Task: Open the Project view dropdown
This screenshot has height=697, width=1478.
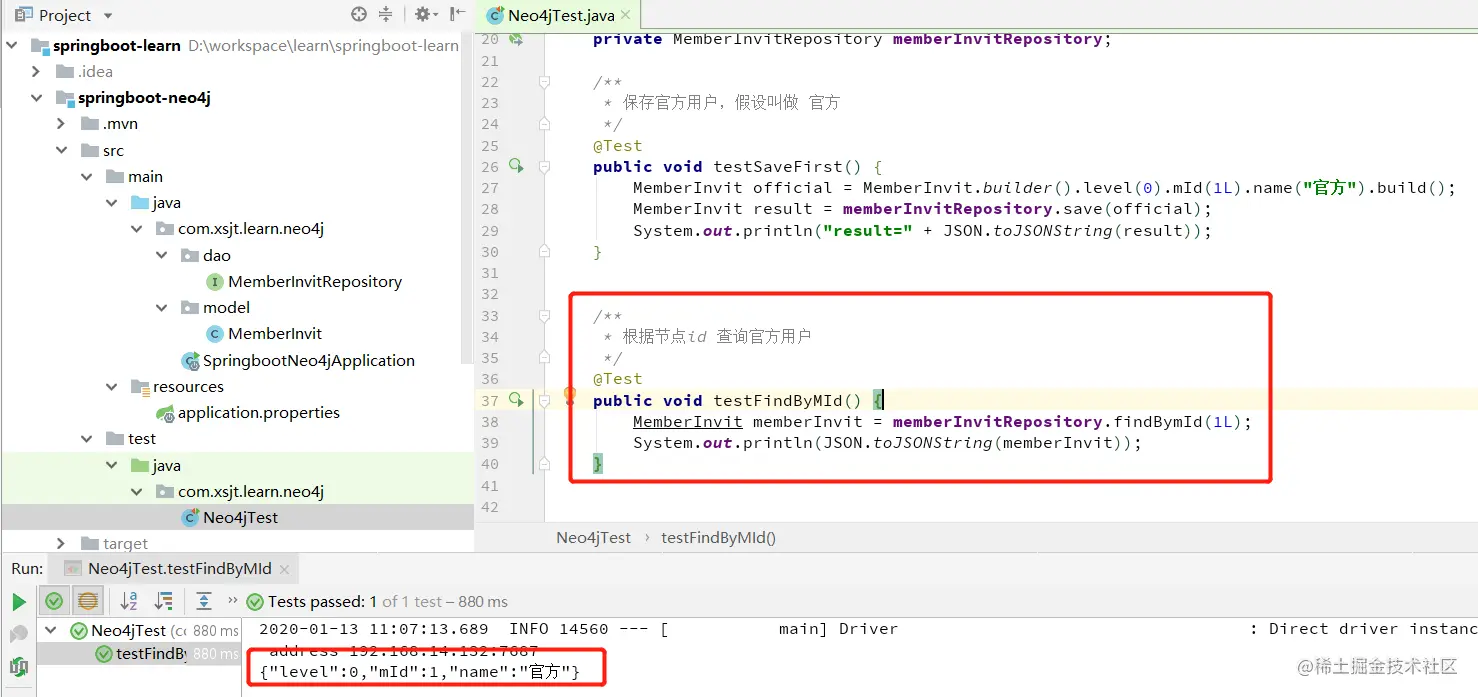Action: [x=108, y=16]
